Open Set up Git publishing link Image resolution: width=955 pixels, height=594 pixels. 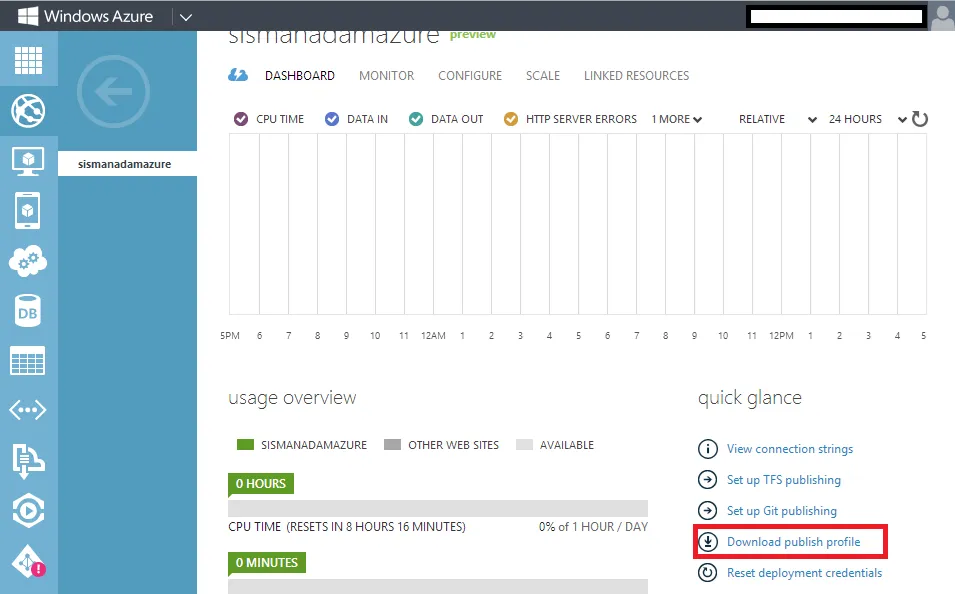coord(782,511)
